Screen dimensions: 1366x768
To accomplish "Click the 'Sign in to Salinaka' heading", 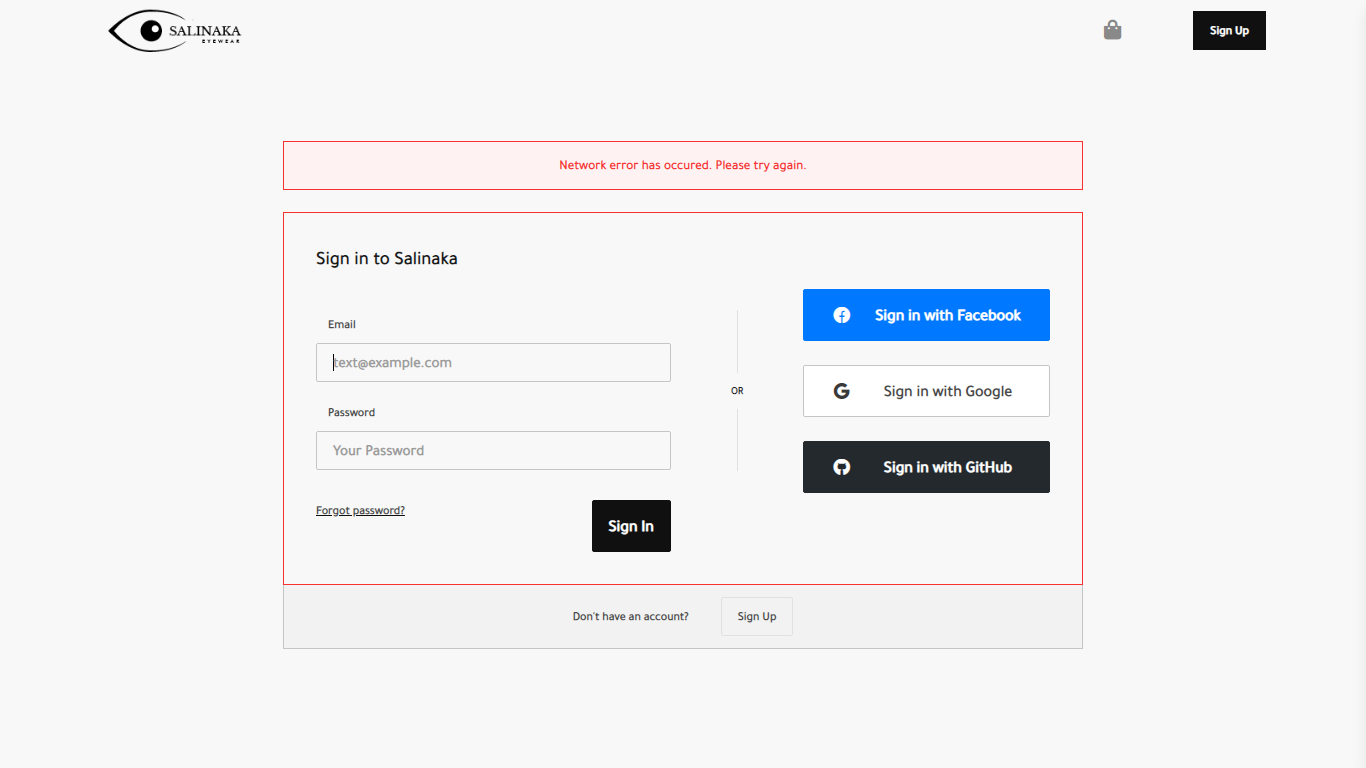I will point(386,258).
